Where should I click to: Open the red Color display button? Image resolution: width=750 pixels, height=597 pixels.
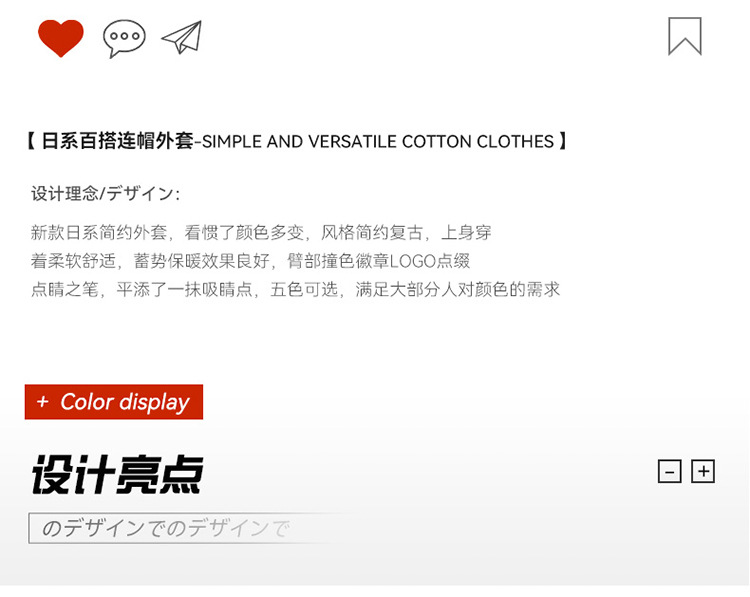coord(114,402)
